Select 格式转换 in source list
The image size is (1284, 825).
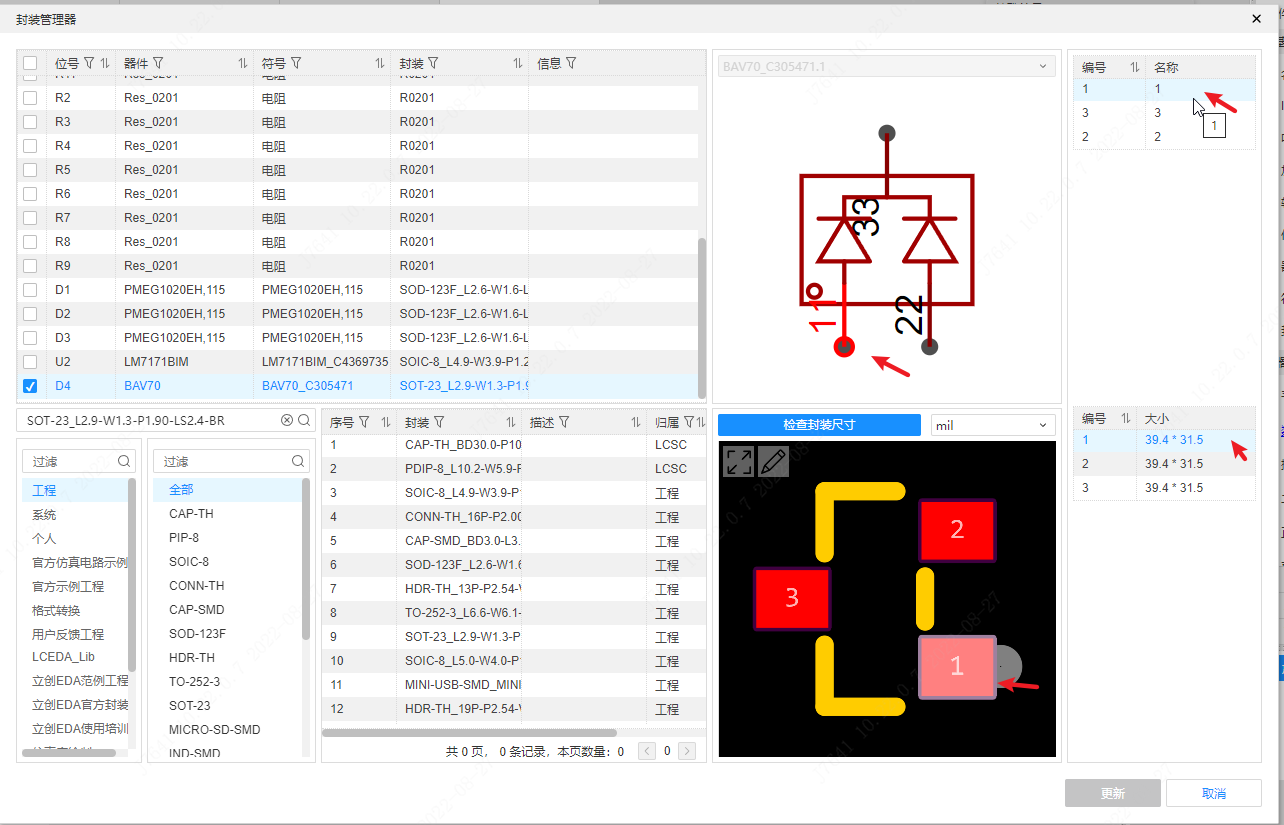point(56,611)
